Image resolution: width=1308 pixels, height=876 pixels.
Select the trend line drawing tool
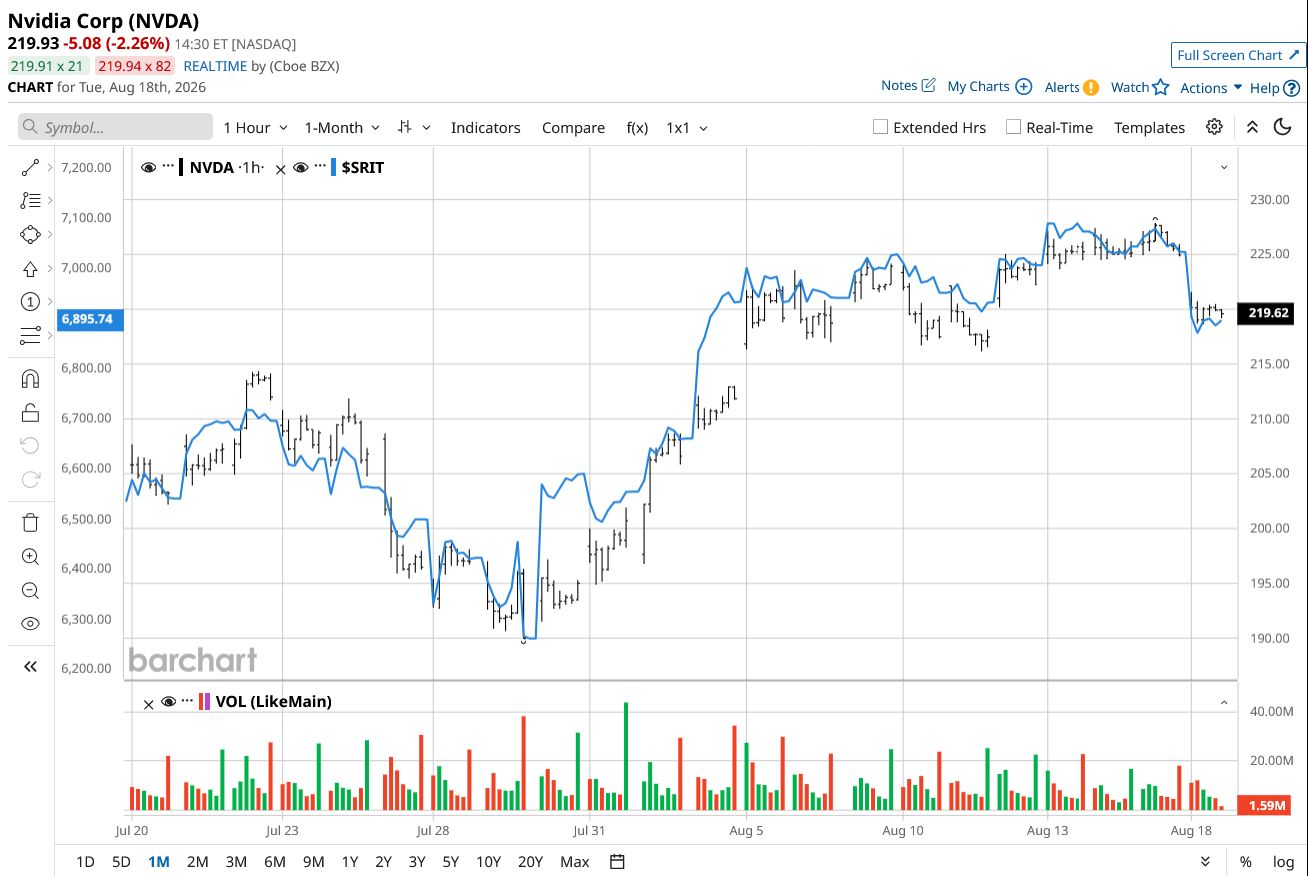pos(30,168)
